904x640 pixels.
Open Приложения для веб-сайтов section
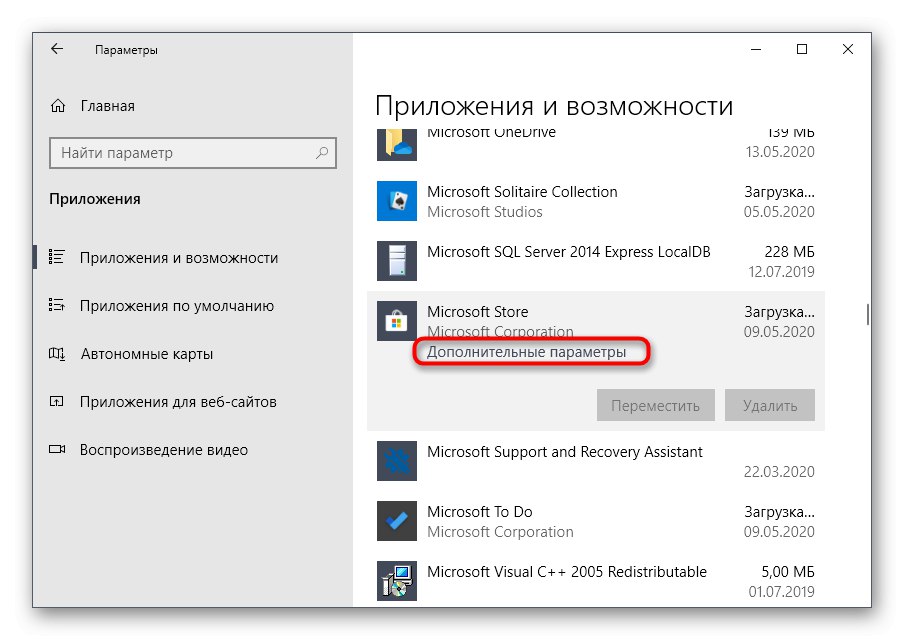point(178,401)
